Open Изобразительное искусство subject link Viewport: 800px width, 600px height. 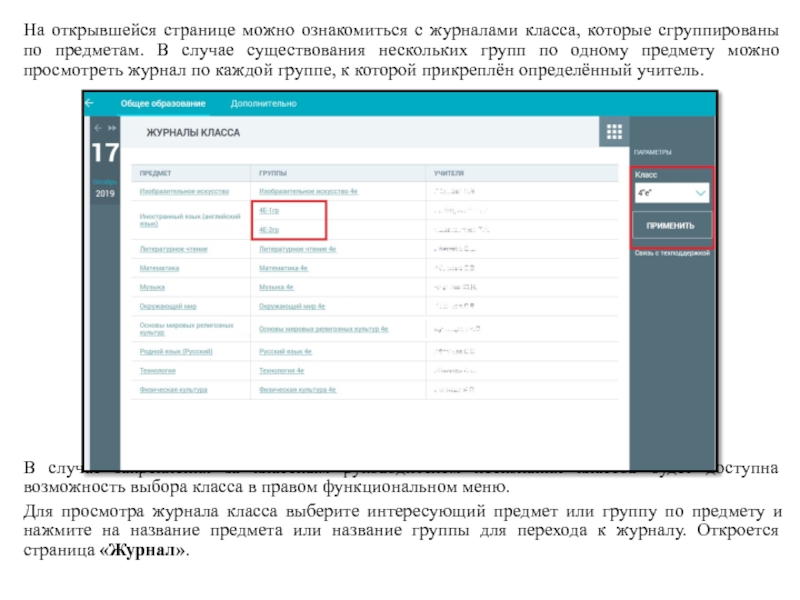(x=184, y=190)
